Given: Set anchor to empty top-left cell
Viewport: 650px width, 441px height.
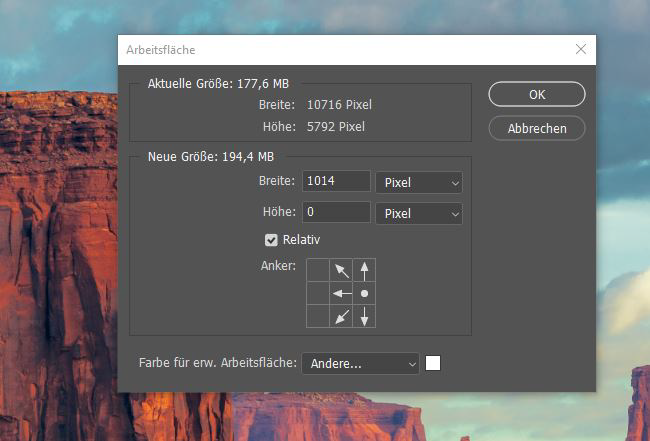Looking at the screenshot, I should (x=318, y=269).
